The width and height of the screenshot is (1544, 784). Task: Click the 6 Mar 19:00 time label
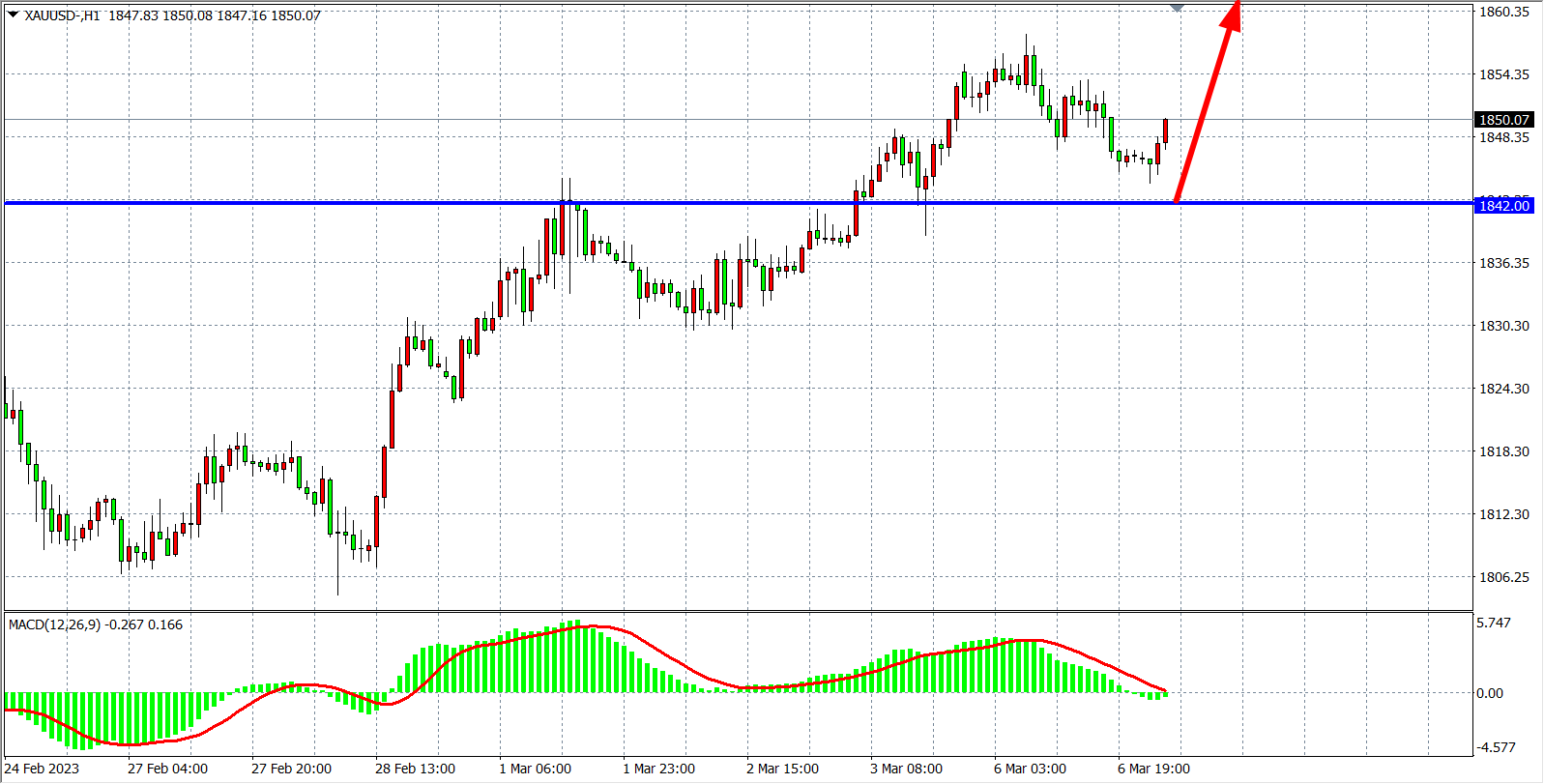[x=1153, y=769]
